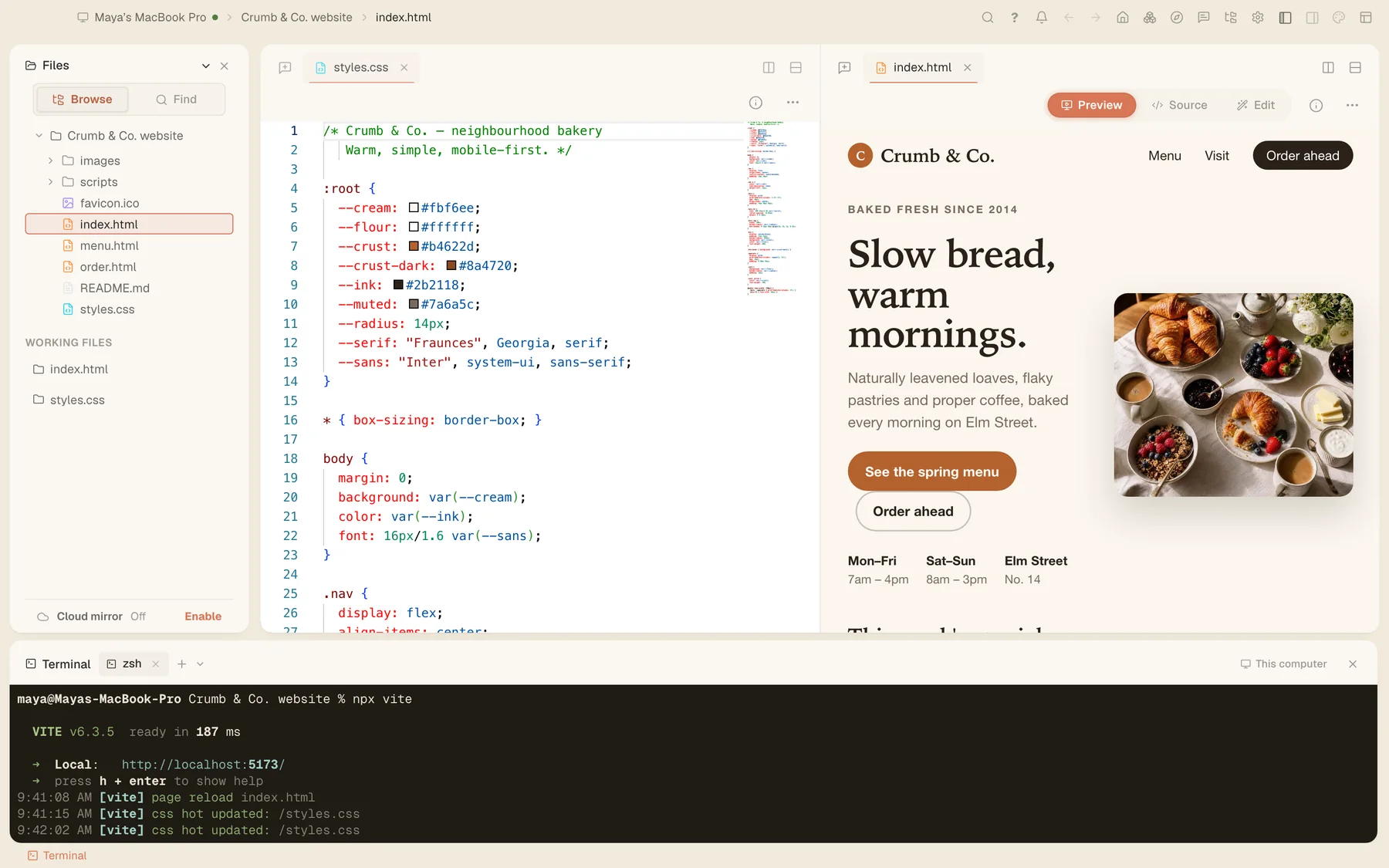Image resolution: width=1389 pixels, height=868 pixels.
Task: Open the compass explore icon
Action: tap(1176, 17)
